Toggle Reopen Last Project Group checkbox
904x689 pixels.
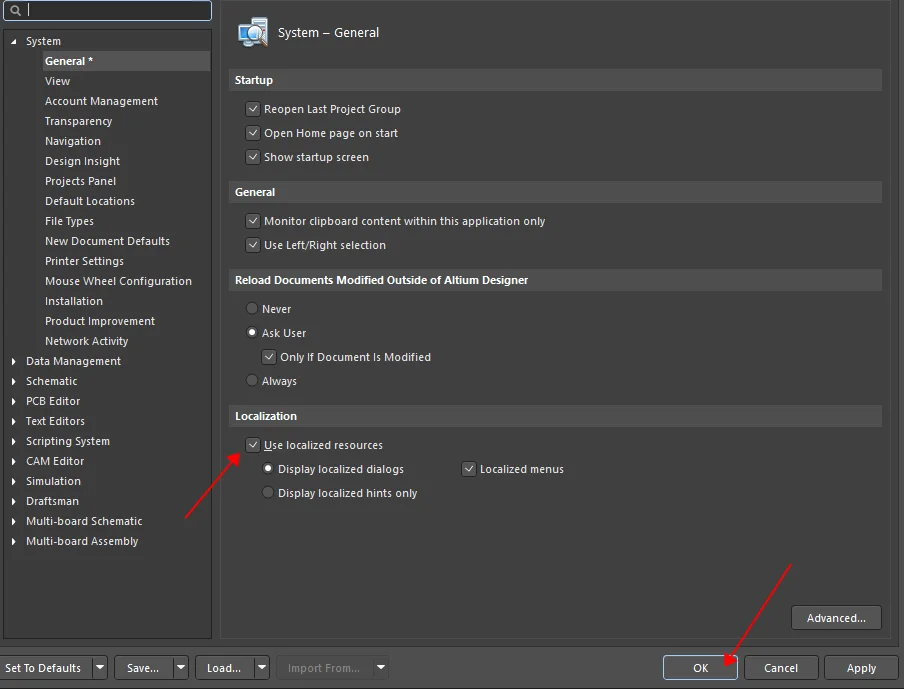pos(252,109)
